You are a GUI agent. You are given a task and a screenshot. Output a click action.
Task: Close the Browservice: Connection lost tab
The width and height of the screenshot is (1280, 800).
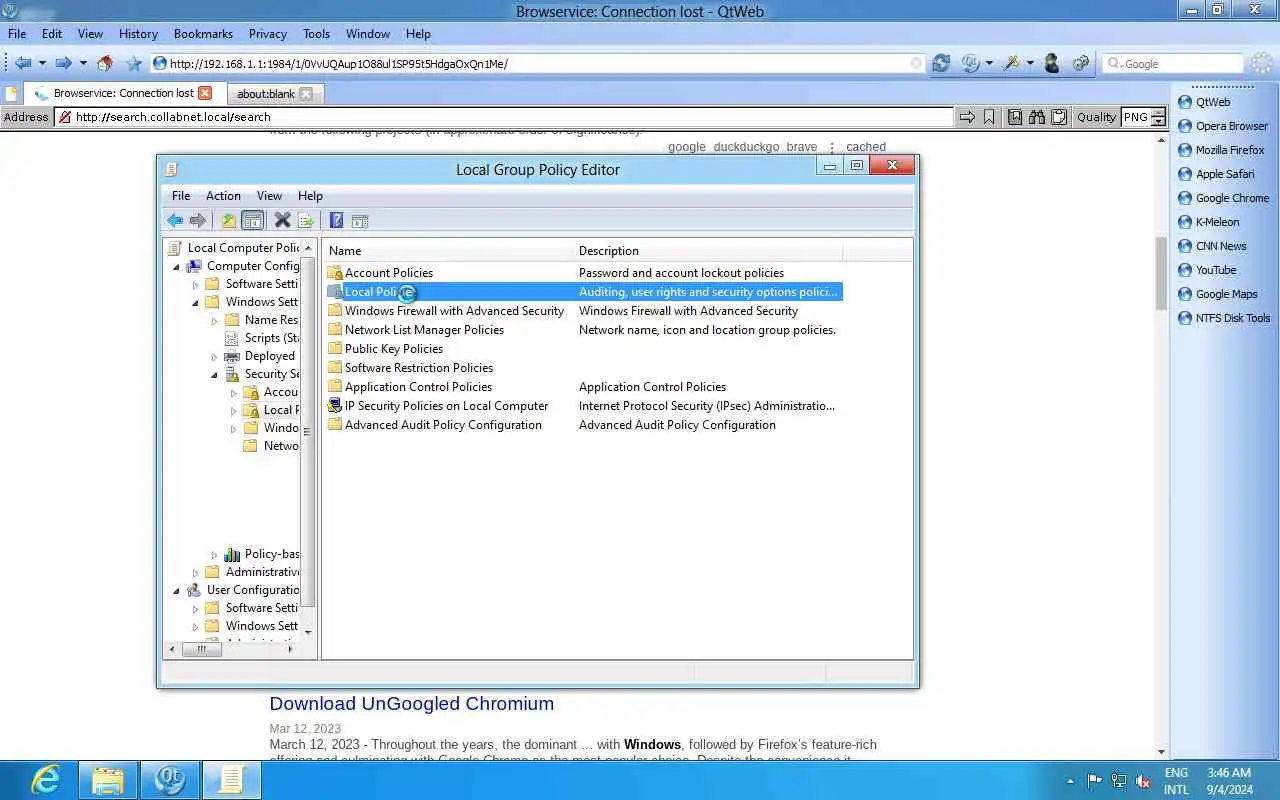click(x=205, y=93)
